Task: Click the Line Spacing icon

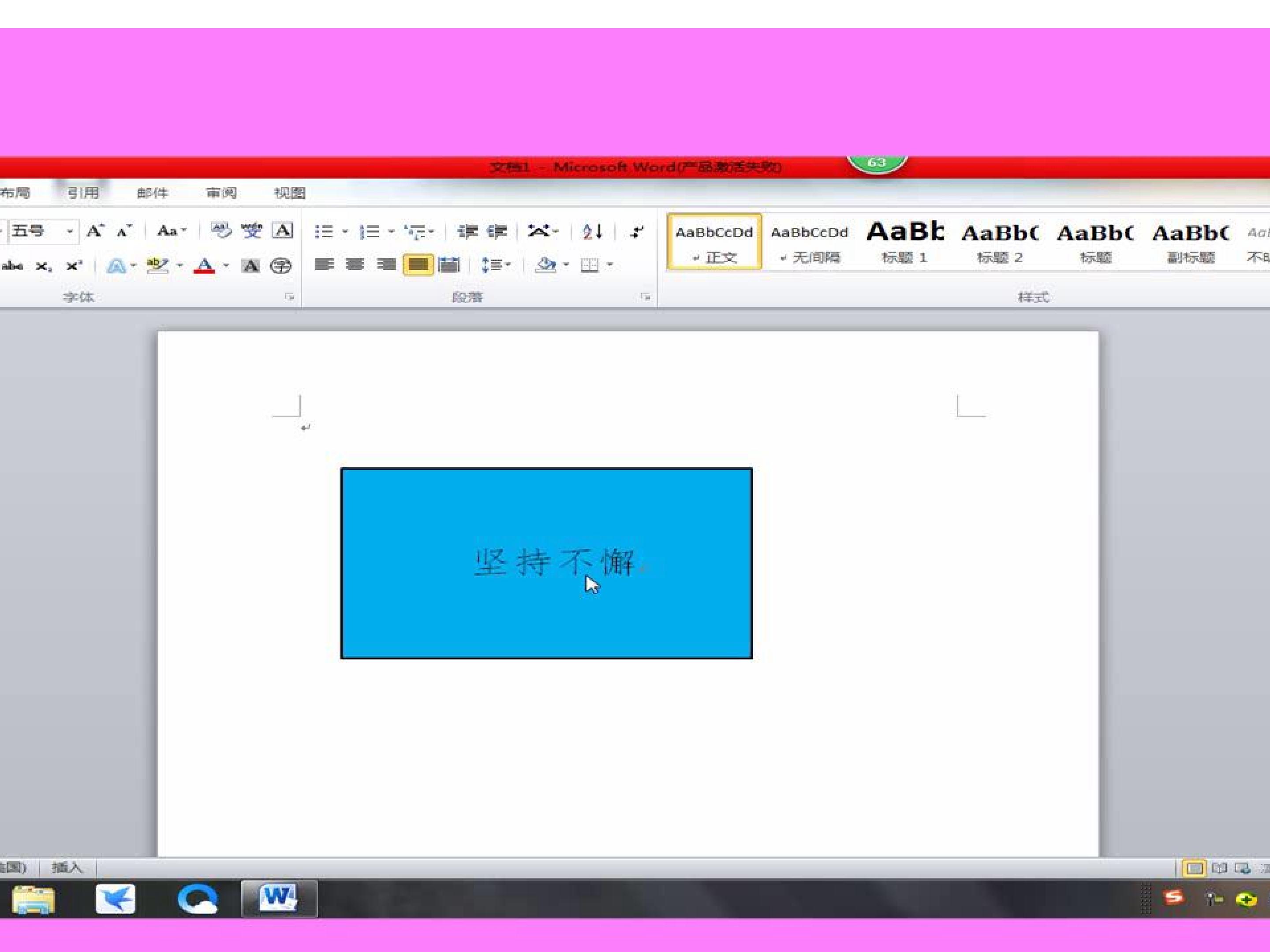Action: 491,265
